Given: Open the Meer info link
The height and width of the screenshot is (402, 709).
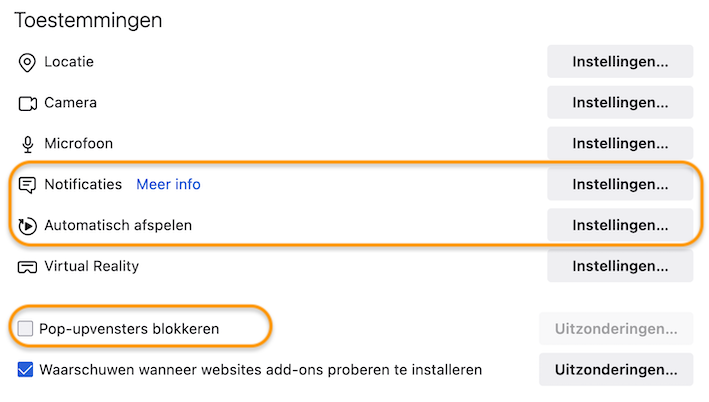Looking at the screenshot, I should pyautogui.click(x=168, y=184).
